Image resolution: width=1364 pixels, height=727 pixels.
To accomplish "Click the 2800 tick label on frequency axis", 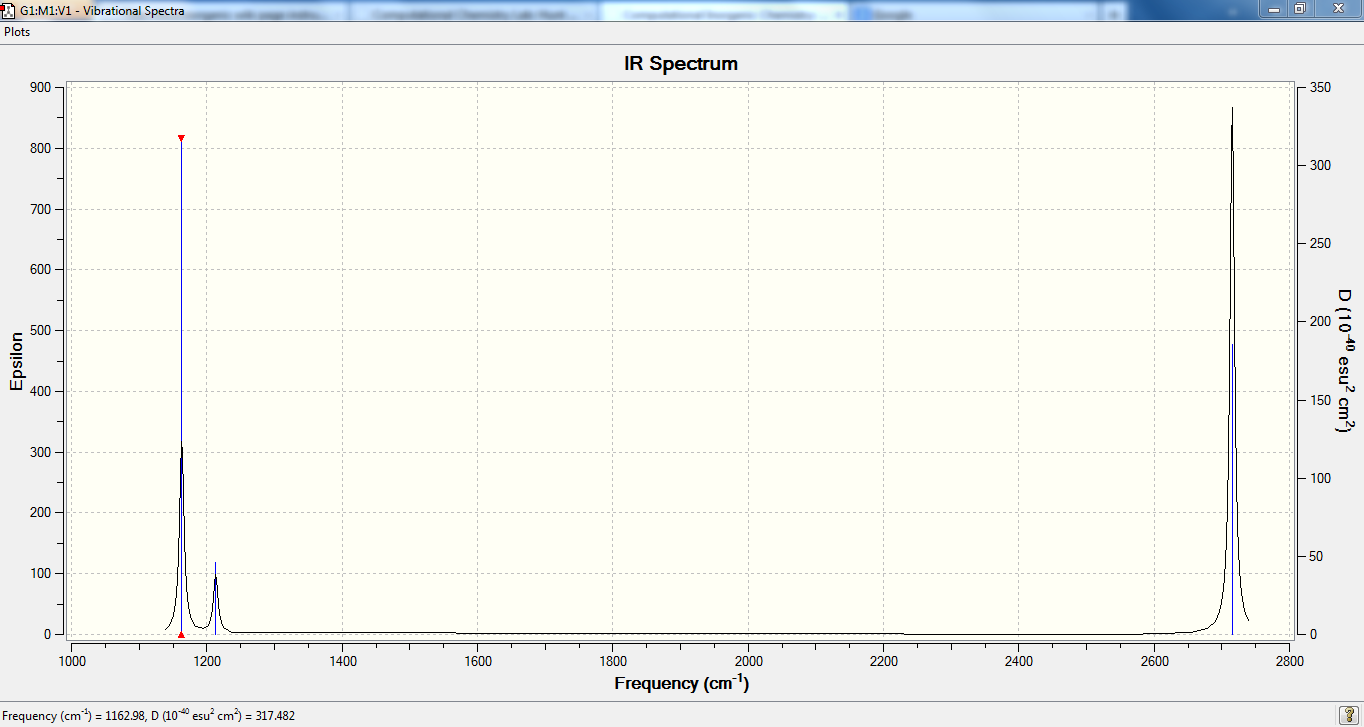I will [1290, 661].
